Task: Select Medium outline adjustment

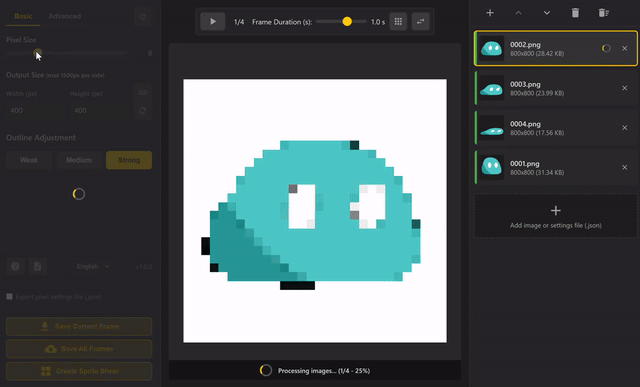Action: (x=79, y=160)
